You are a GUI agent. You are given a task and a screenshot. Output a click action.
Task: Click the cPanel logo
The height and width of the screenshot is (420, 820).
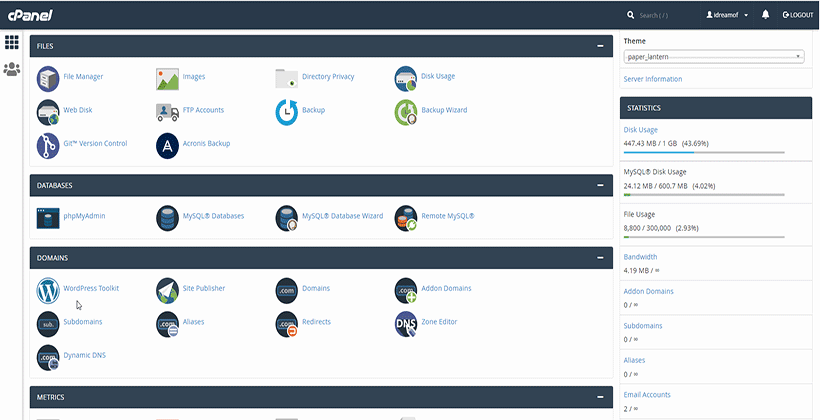(30, 15)
